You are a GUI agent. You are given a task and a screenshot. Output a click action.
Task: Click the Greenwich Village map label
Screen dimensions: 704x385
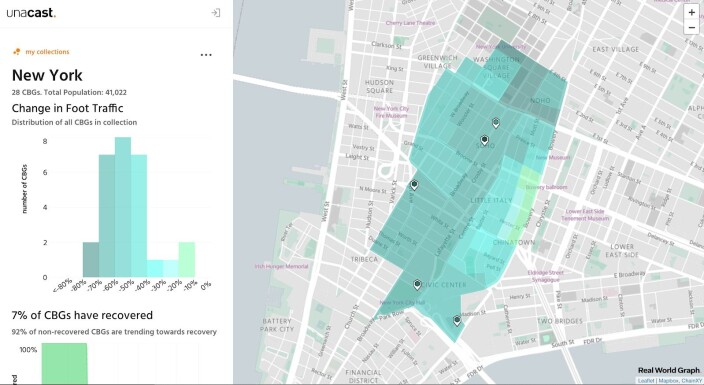click(438, 62)
